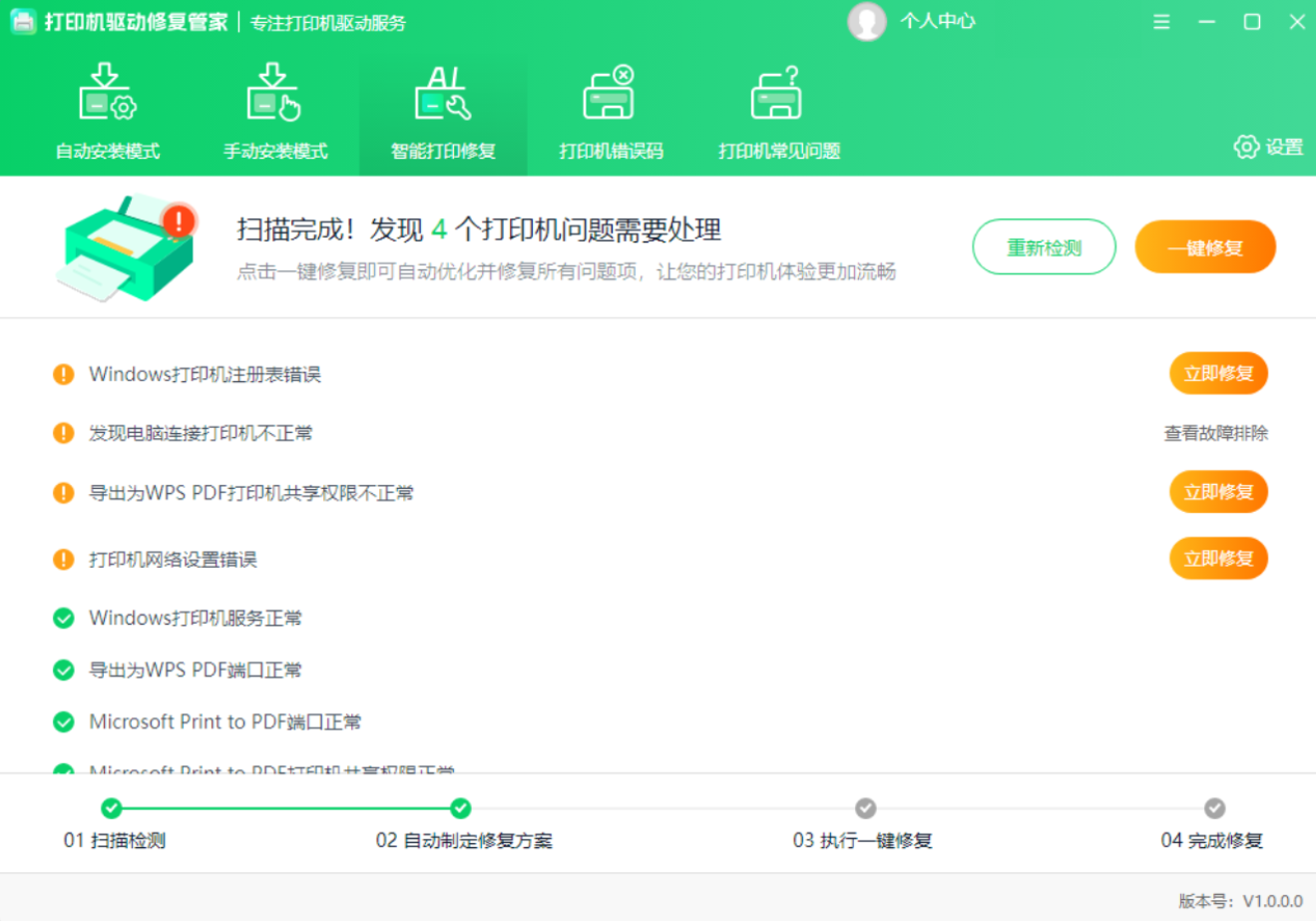Click the user avatar icon

click(x=866, y=21)
